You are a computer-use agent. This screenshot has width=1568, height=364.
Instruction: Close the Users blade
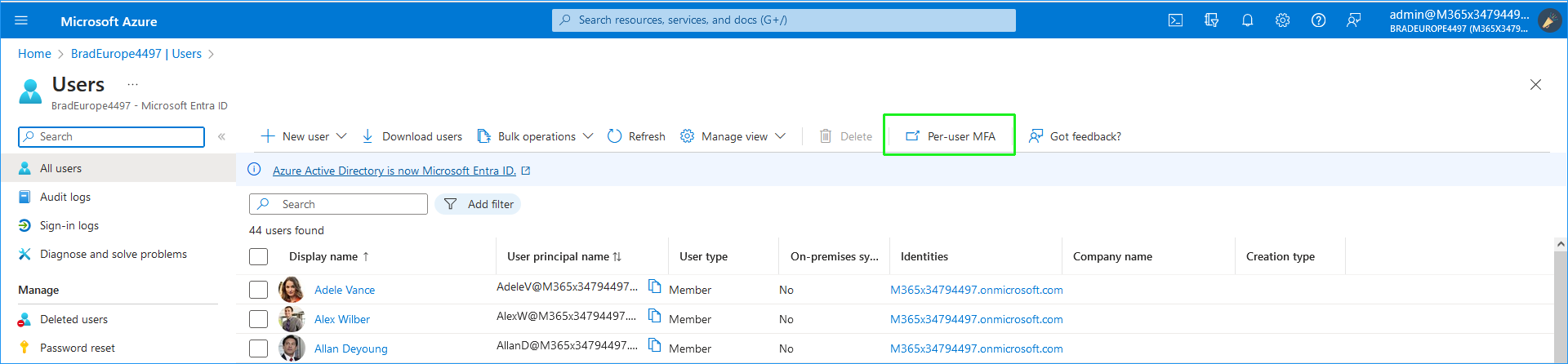click(1535, 85)
